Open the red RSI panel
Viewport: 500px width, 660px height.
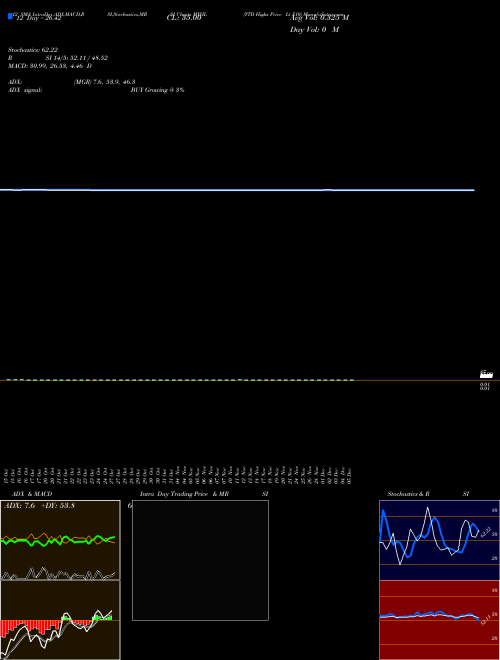pyautogui.click(x=439, y=620)
